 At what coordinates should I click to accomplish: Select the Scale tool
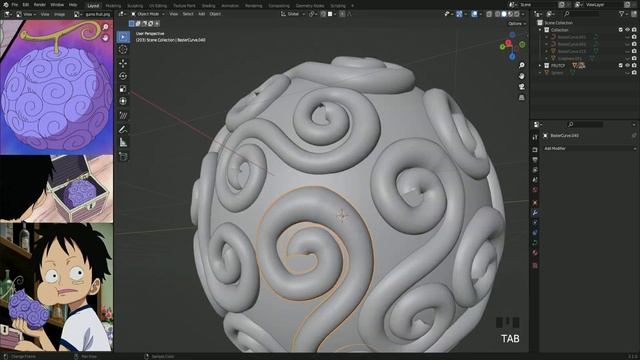(x=123, y=89)
